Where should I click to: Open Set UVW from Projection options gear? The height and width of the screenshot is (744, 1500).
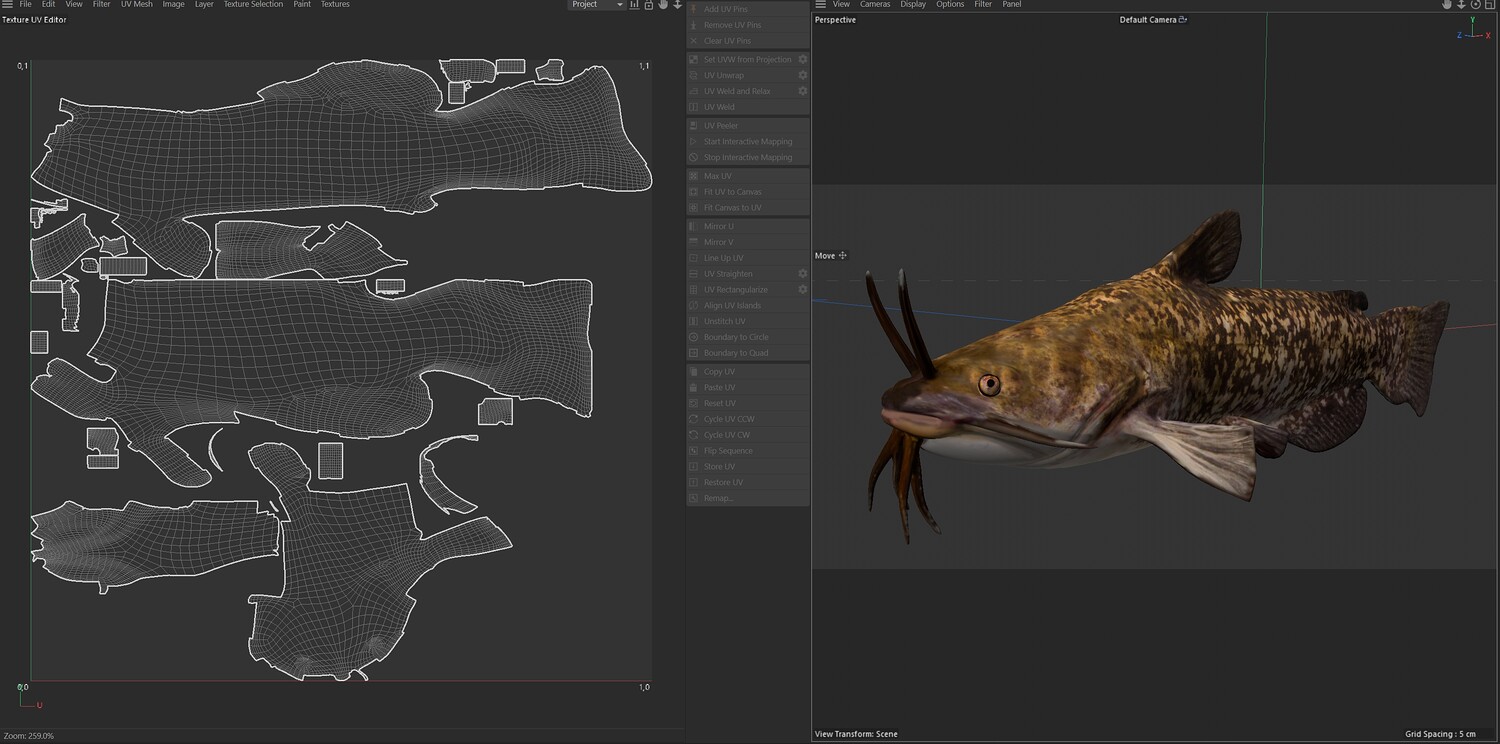point(802,59)
